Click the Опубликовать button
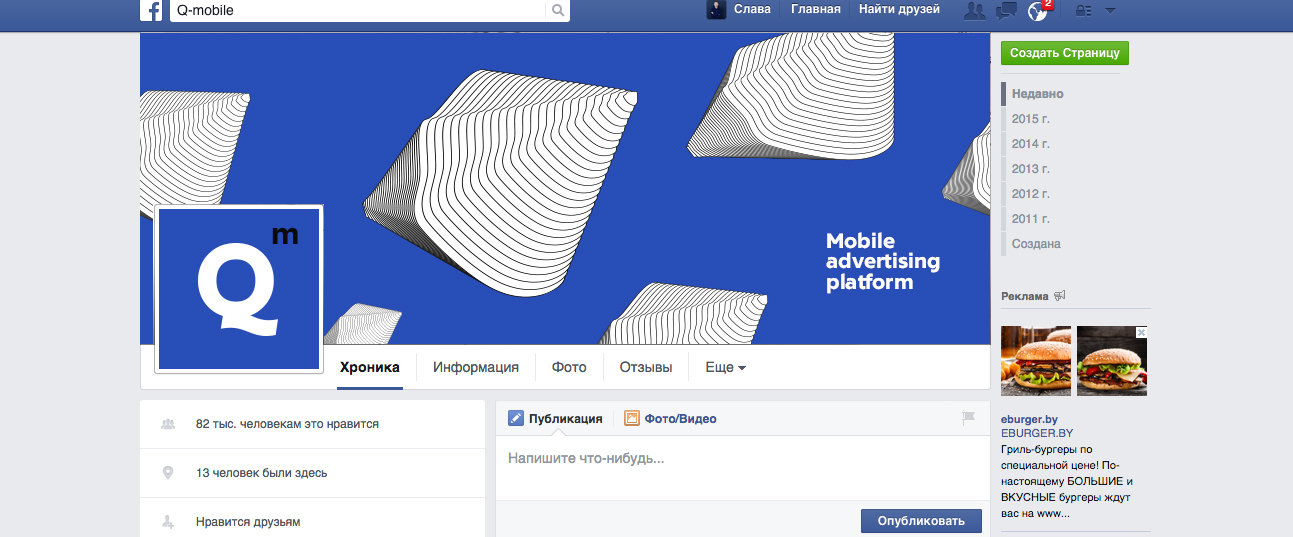This screenshot has width=1293, height=537. coord(921,521)
